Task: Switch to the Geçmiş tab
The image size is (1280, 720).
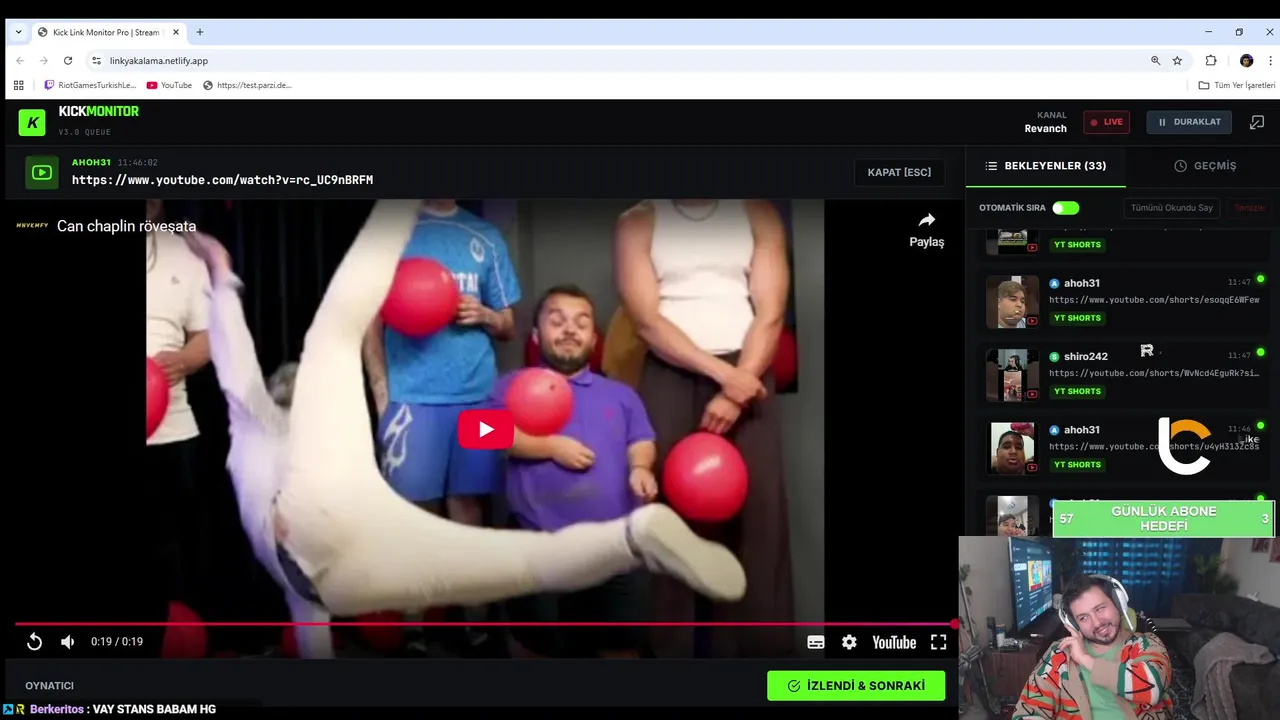Action: (1205, 166)
